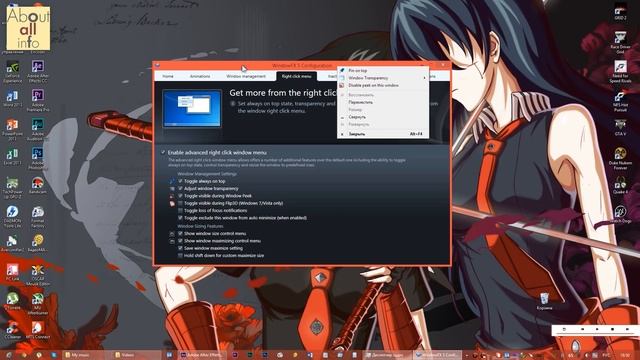Screen dimensions: 640x360
Task: Check Toggle loss of focus notifications
Action: click(180, 210)
